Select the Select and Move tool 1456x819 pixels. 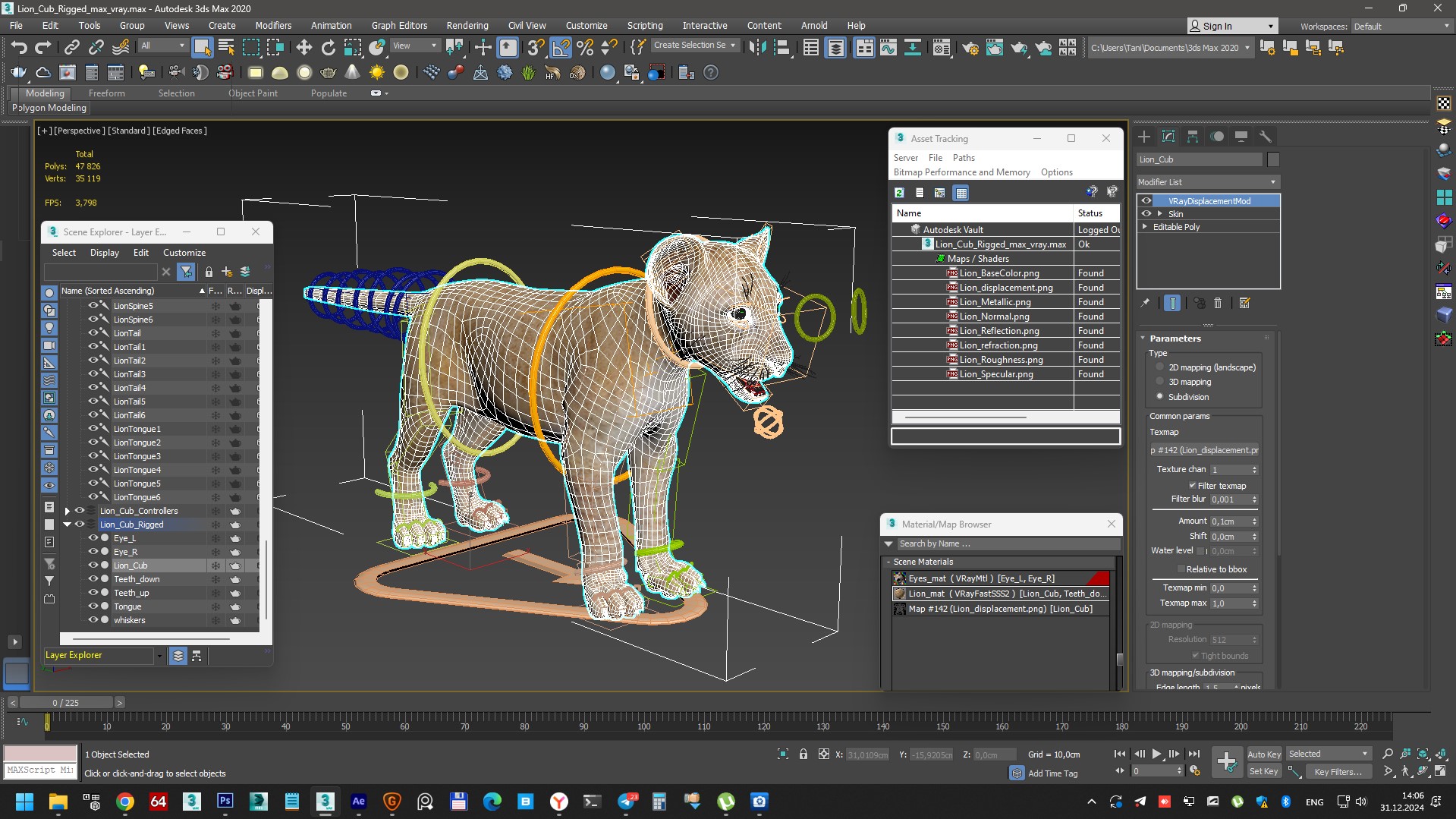[x=303, y=47]
